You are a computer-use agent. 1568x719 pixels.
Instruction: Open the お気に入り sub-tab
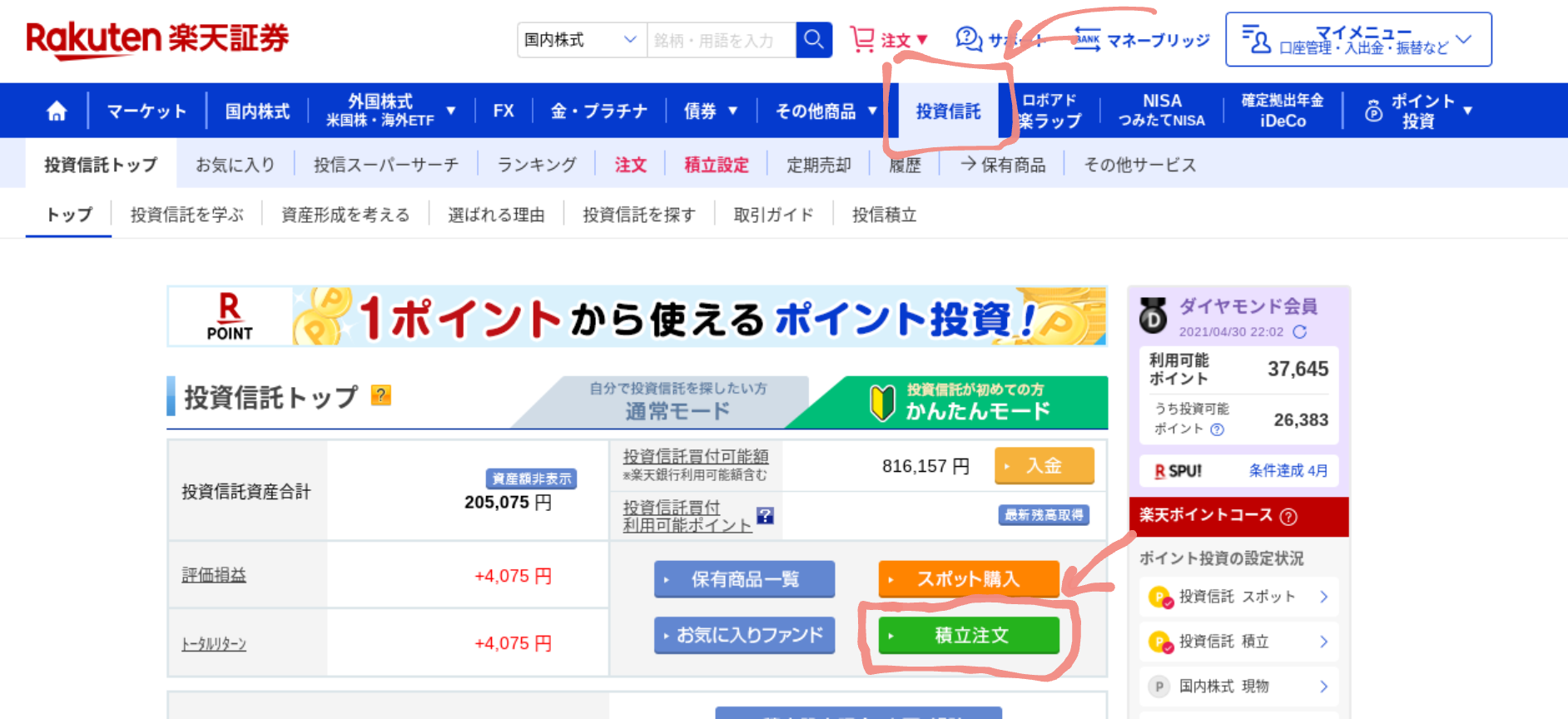236,165
